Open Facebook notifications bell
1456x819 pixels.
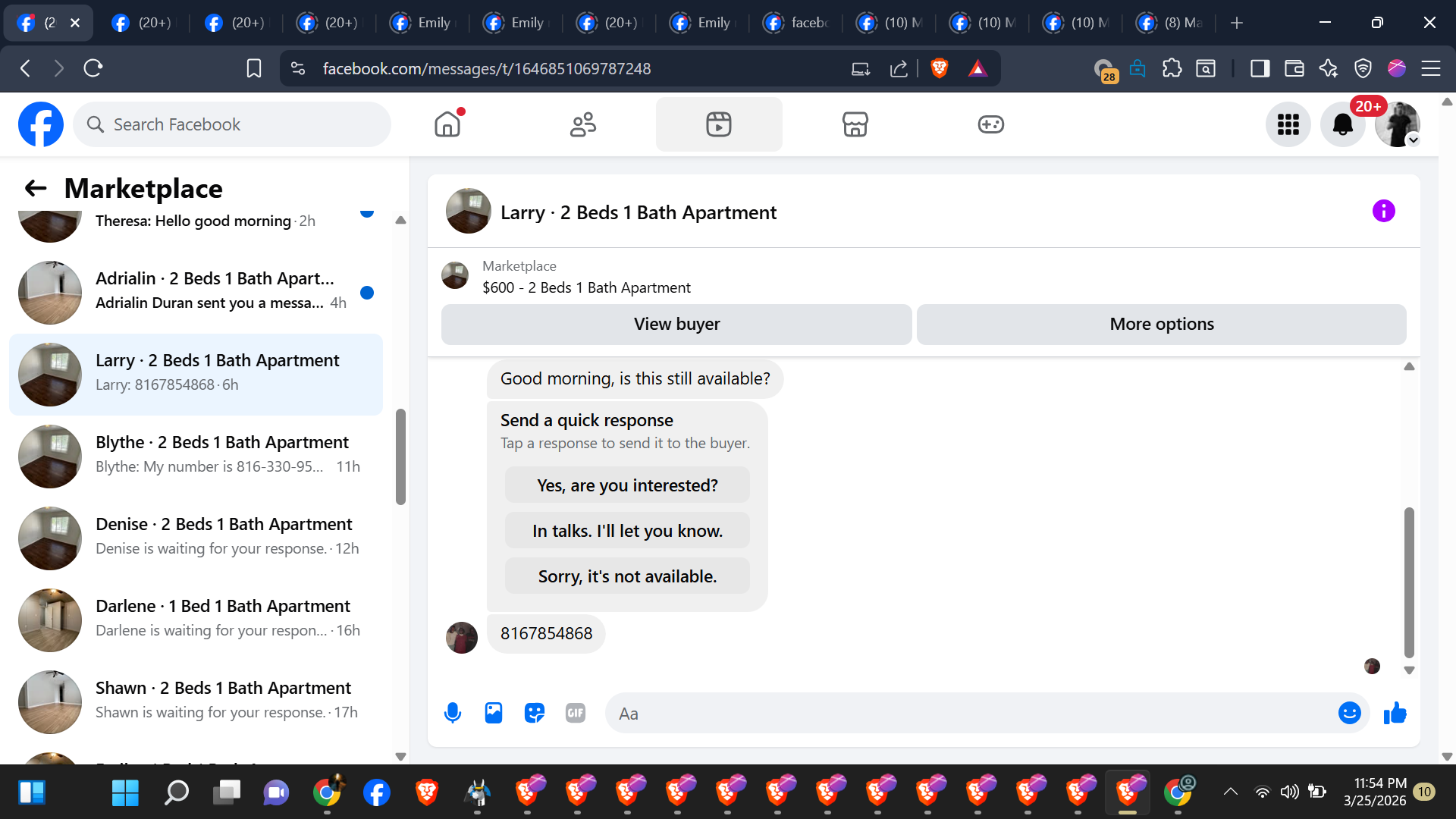(1342, 124)
